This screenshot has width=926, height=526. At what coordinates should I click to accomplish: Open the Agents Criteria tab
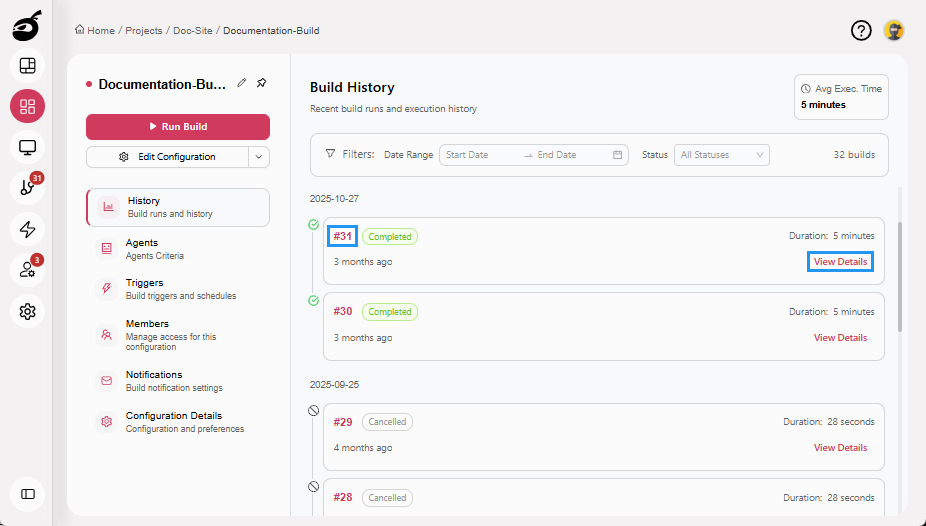point(178,249)
